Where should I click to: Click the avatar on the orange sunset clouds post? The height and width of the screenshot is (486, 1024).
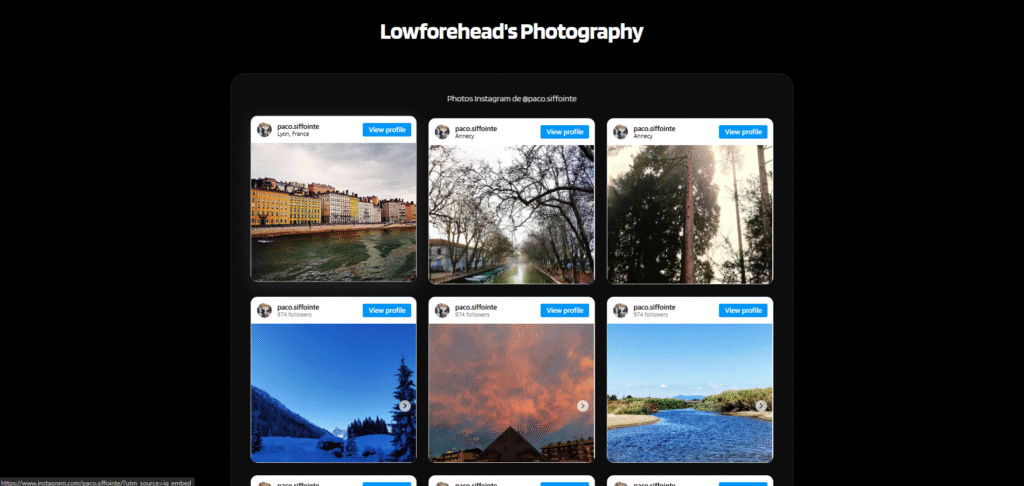(x=442, y=310)
